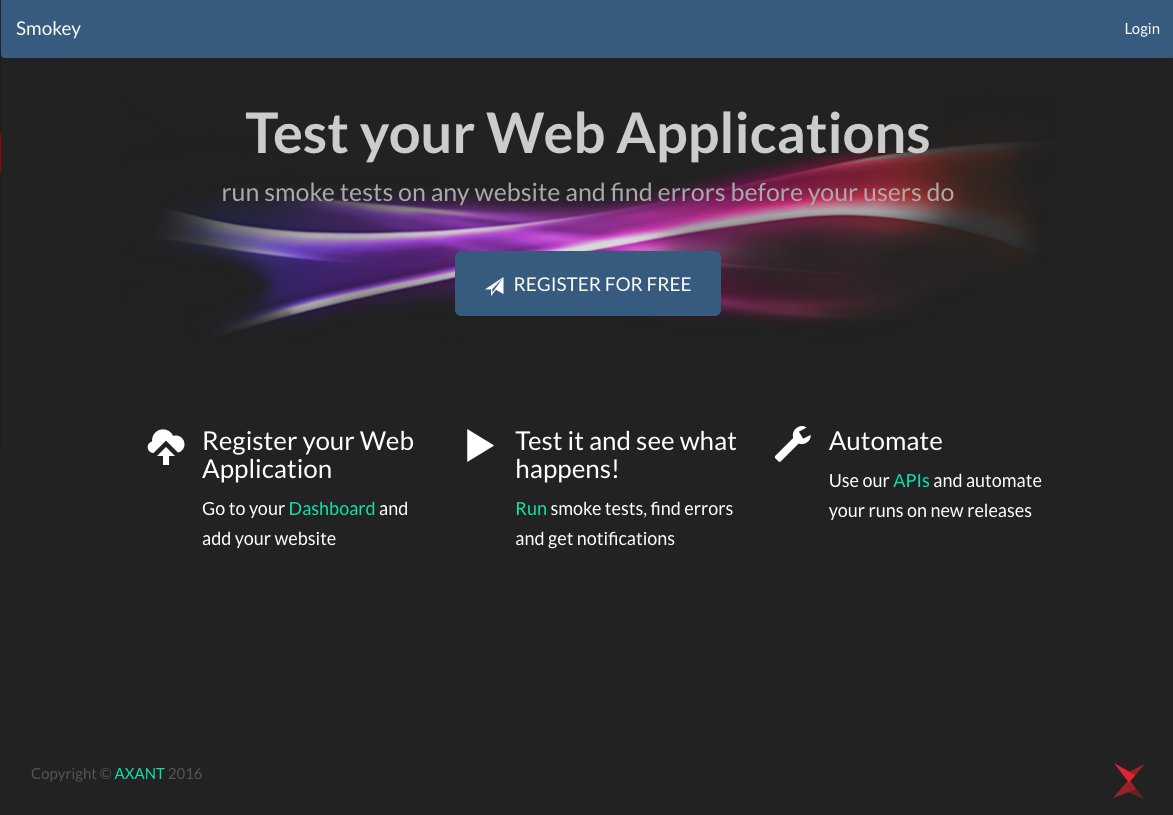This screenshot has width=1173, height=815.
Task: Click the 'Test your Web Applications' headline
Action: click(x=587, y=133)
